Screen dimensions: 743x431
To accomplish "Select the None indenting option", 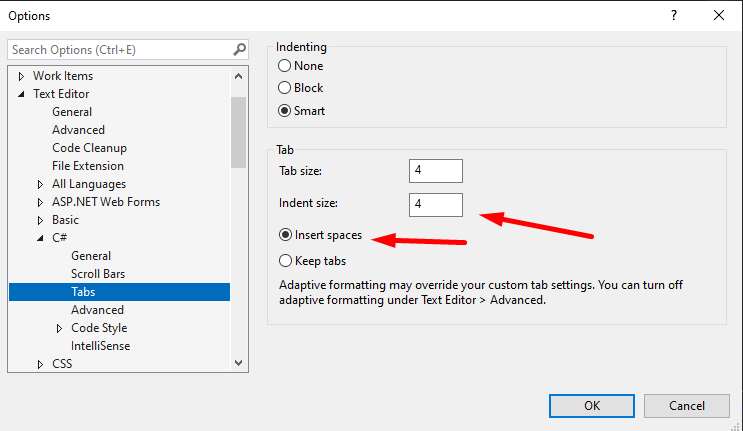I will tap(285, 66).
